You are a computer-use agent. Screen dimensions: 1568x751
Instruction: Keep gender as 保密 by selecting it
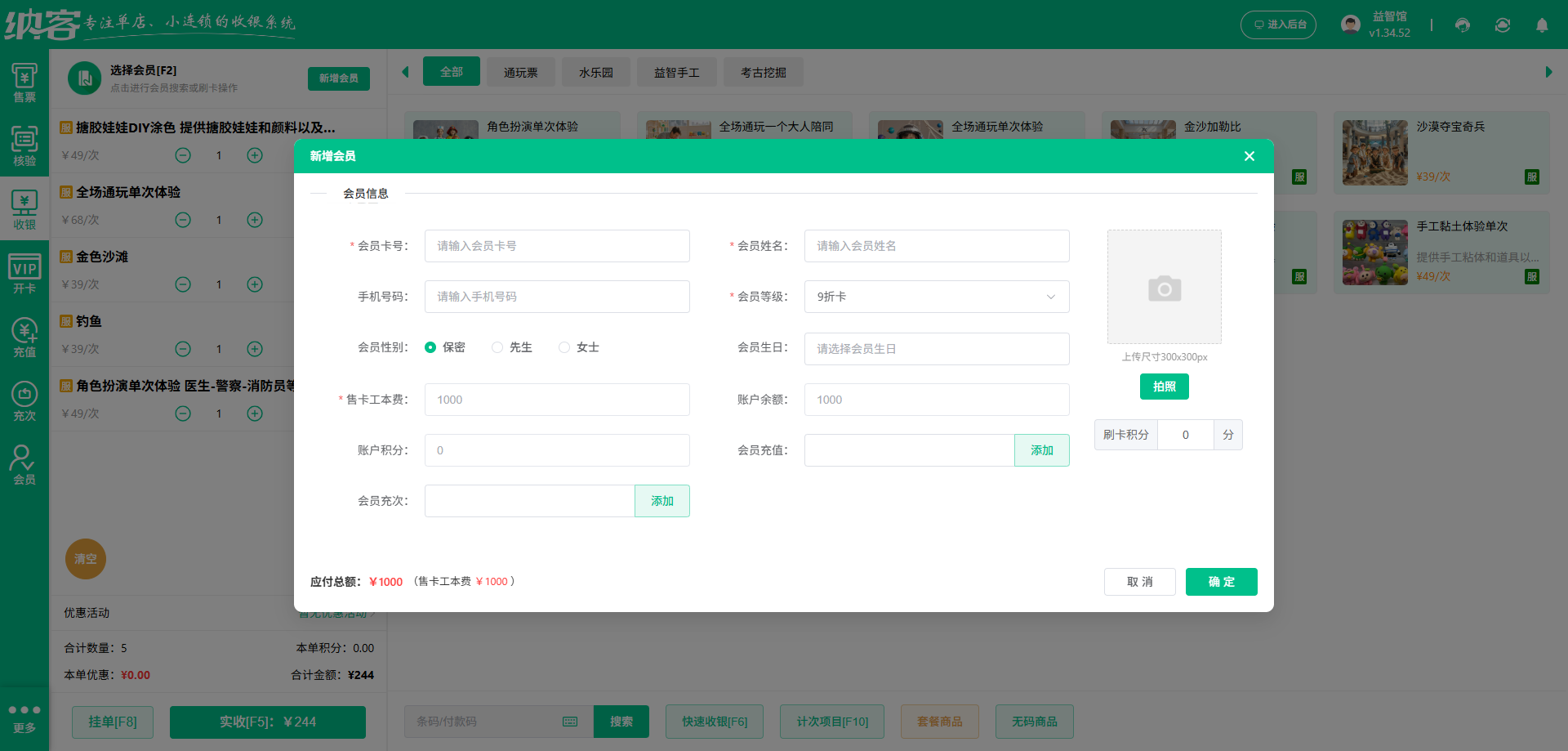pyautogui.click(x=430, y=346)
